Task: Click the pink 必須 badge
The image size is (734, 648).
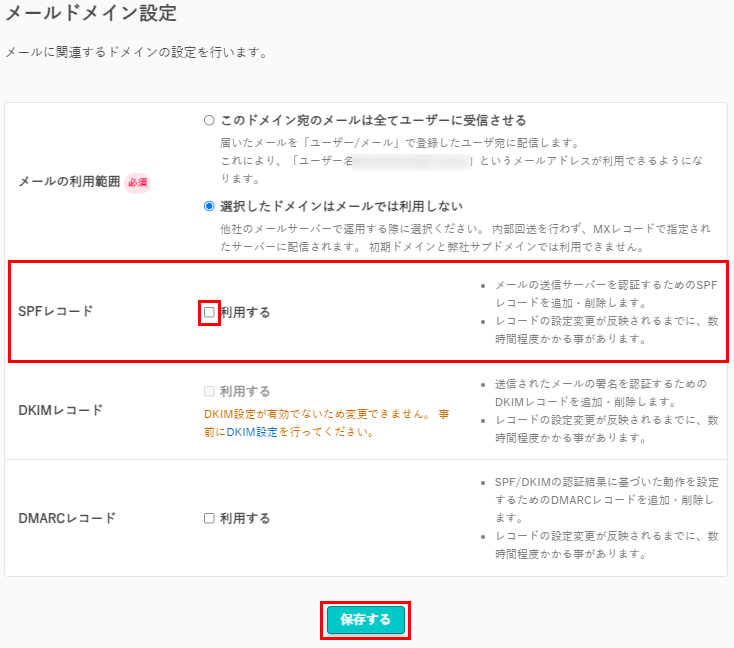Action: tap(137, 182)
